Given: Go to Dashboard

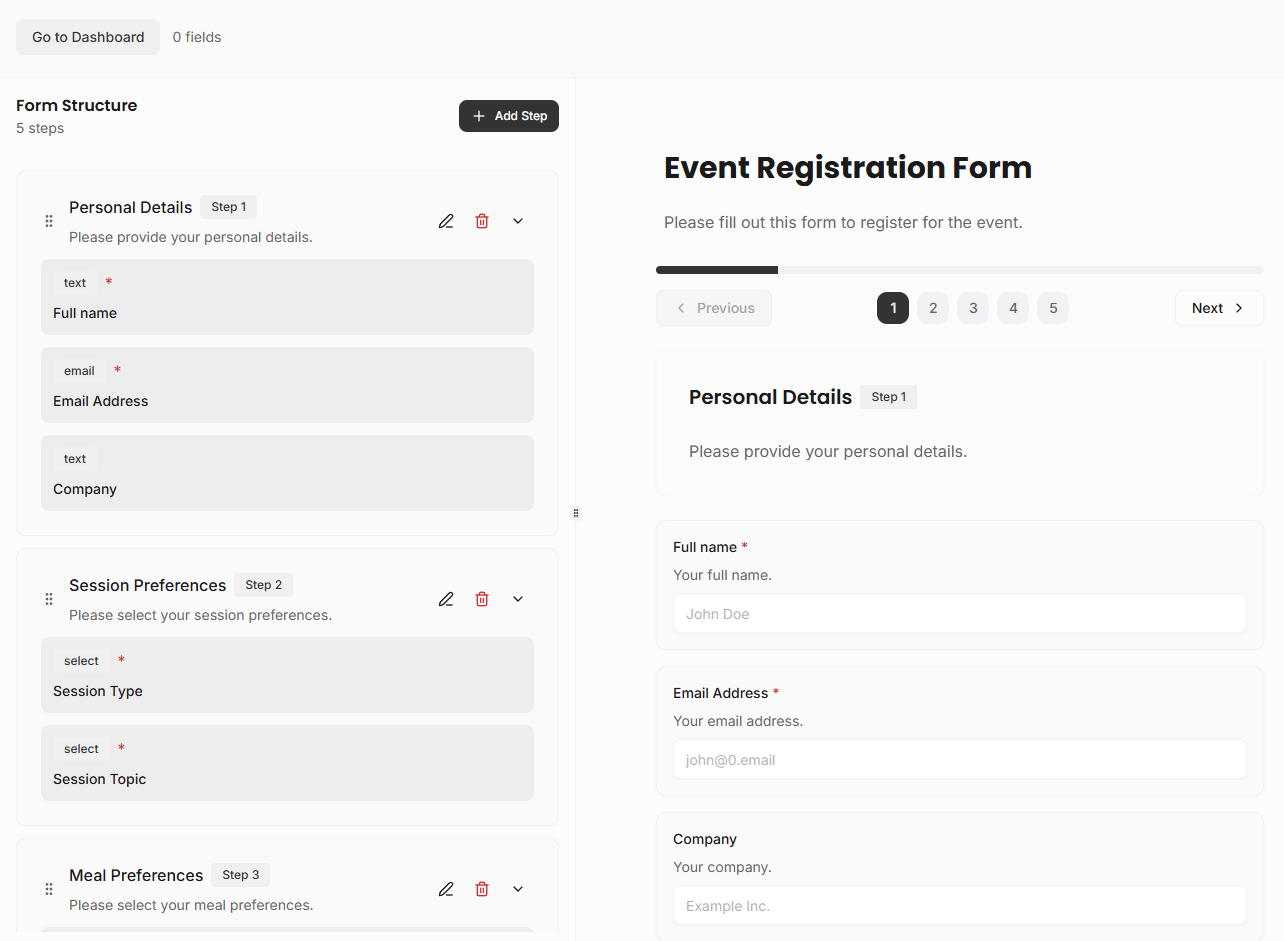Looking at the screenshot, I should [x=87, y=36].
